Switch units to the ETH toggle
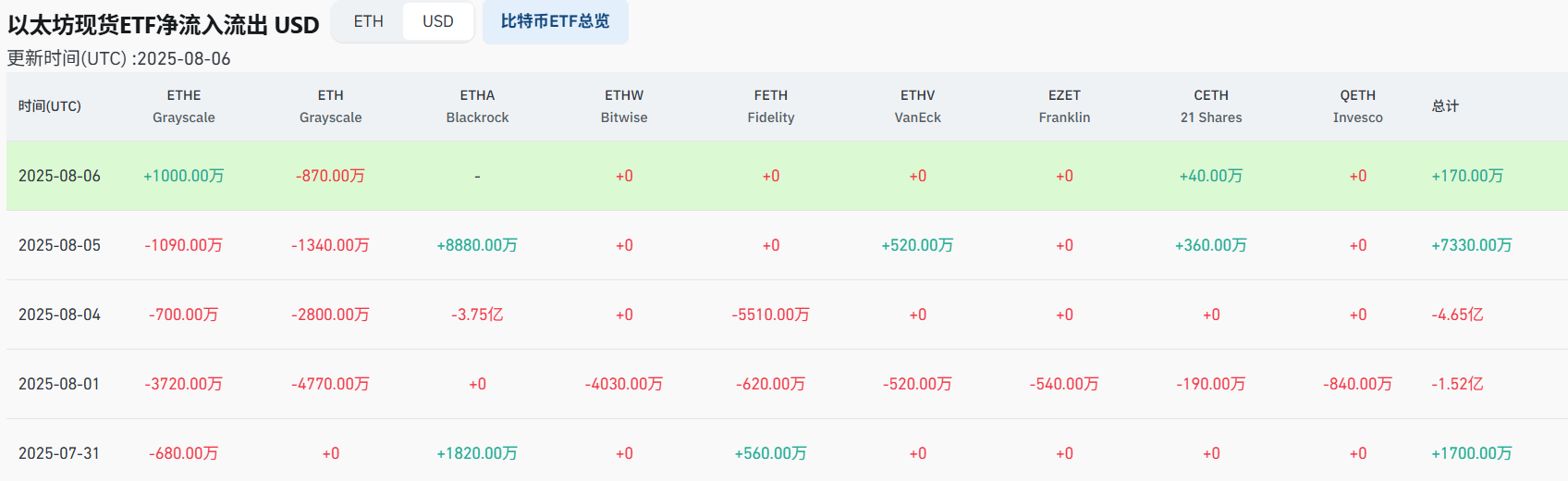1568x481 pixels. click(x=368, y=21)
